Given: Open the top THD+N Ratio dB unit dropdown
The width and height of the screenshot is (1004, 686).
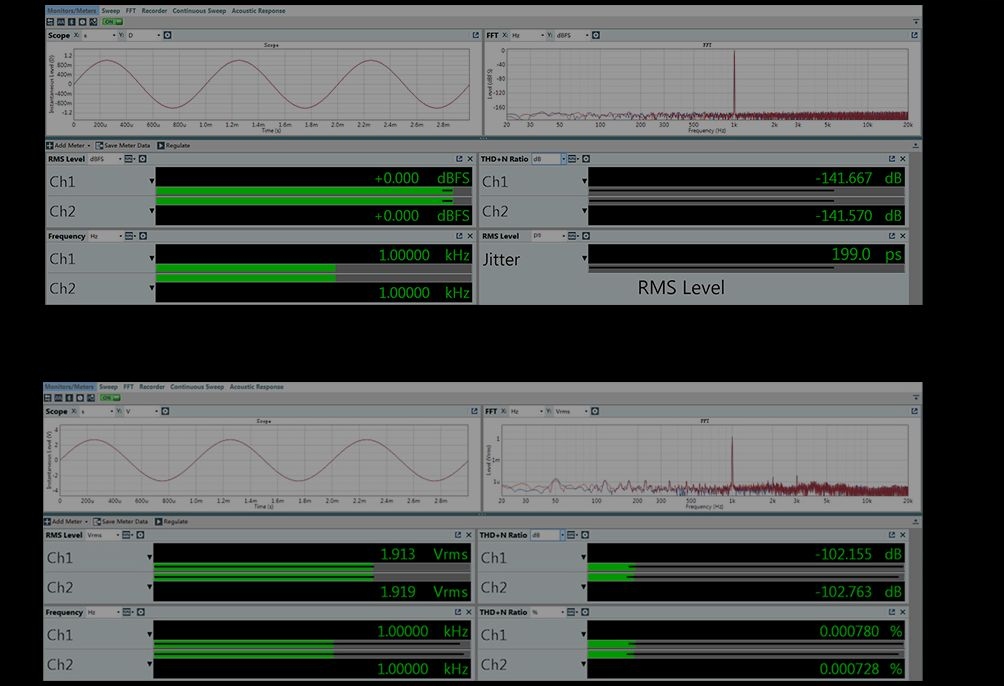Looking at the screenshot, I should pyautogui.click(x=563, y=158).
